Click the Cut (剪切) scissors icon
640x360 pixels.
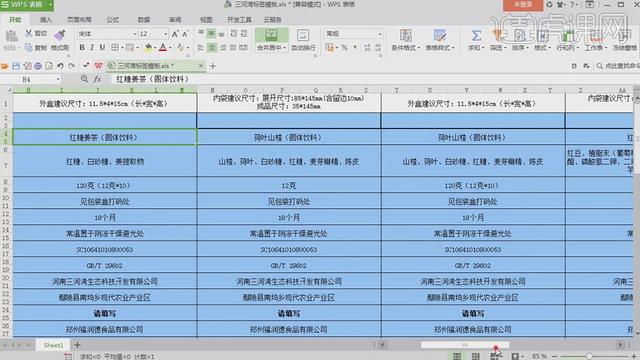coord(29,33)
